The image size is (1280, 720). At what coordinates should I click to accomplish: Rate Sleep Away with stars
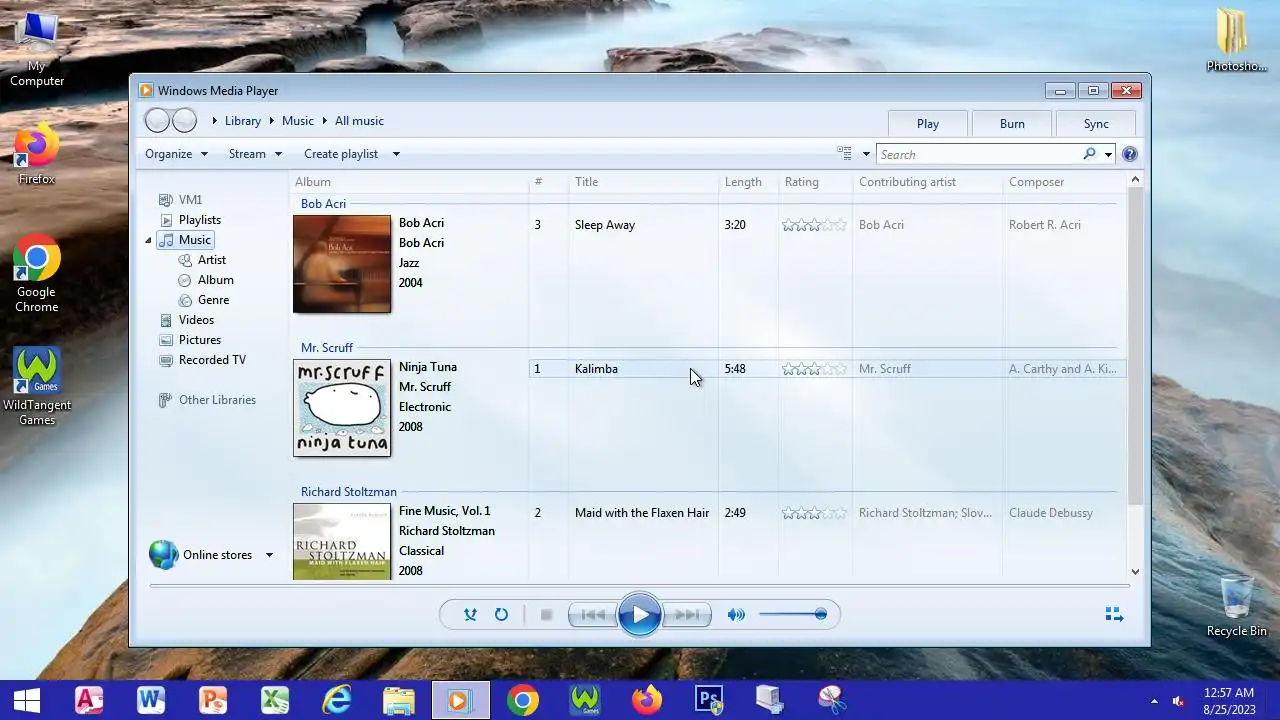point(814,225)
